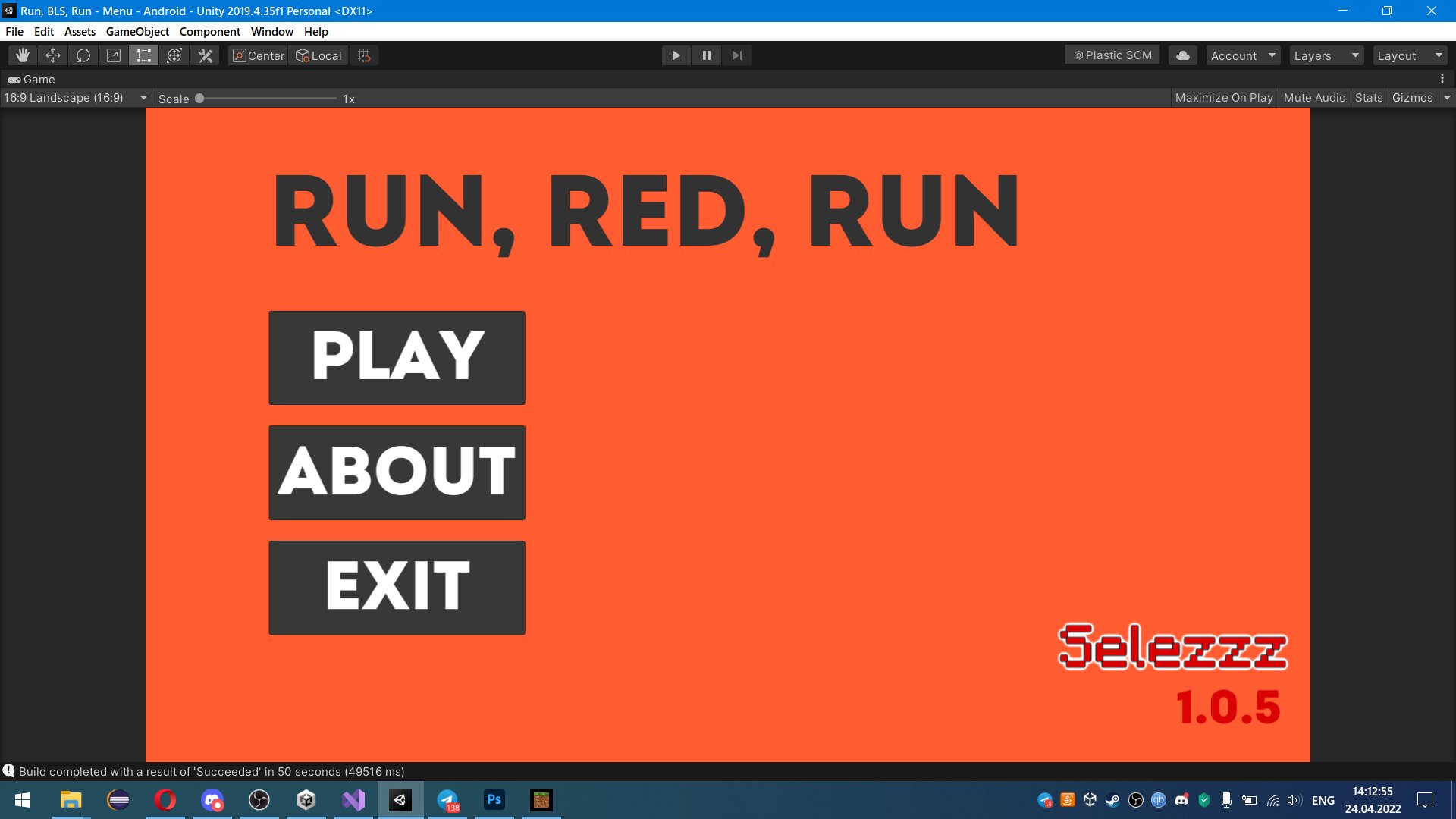This screenshot has width=1456, height=819.
Task: Select the Hand/Pan tool in toolbar
Action: pyautogui.click(x=22, y=55)
